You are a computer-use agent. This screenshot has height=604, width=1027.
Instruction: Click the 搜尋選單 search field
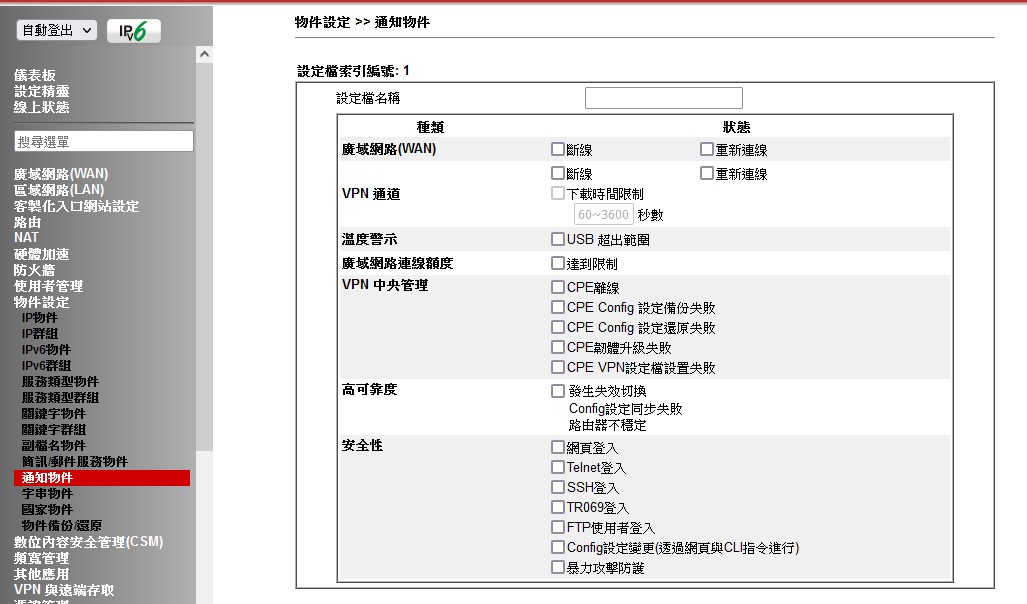(104, 142)
